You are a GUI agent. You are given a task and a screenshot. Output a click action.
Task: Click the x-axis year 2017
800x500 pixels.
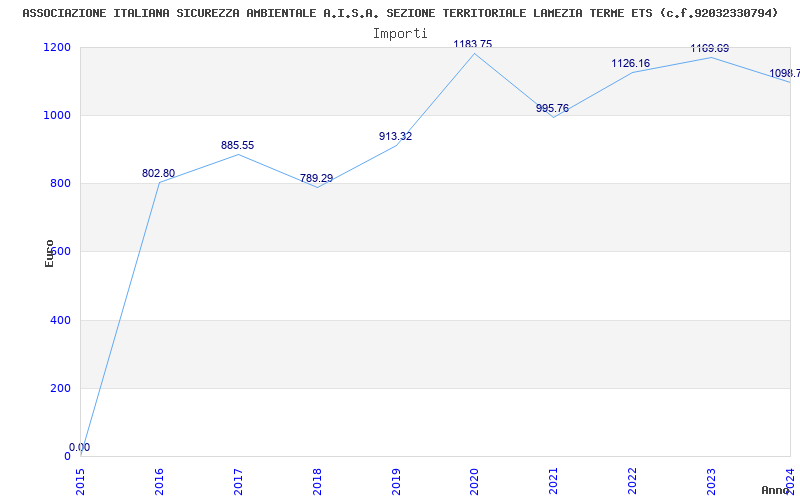(238, 481)
